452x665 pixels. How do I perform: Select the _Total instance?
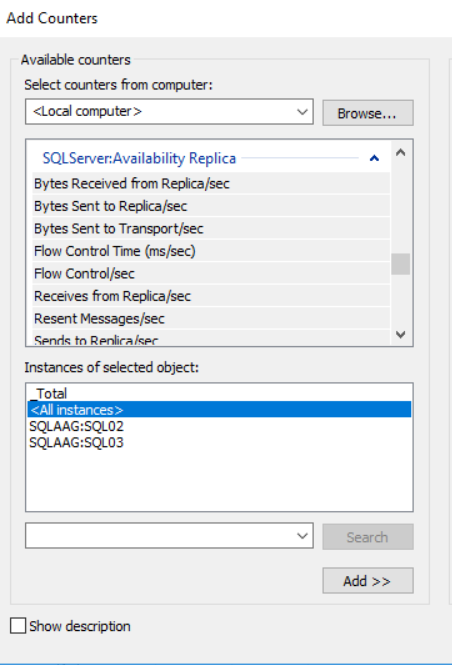219,393
